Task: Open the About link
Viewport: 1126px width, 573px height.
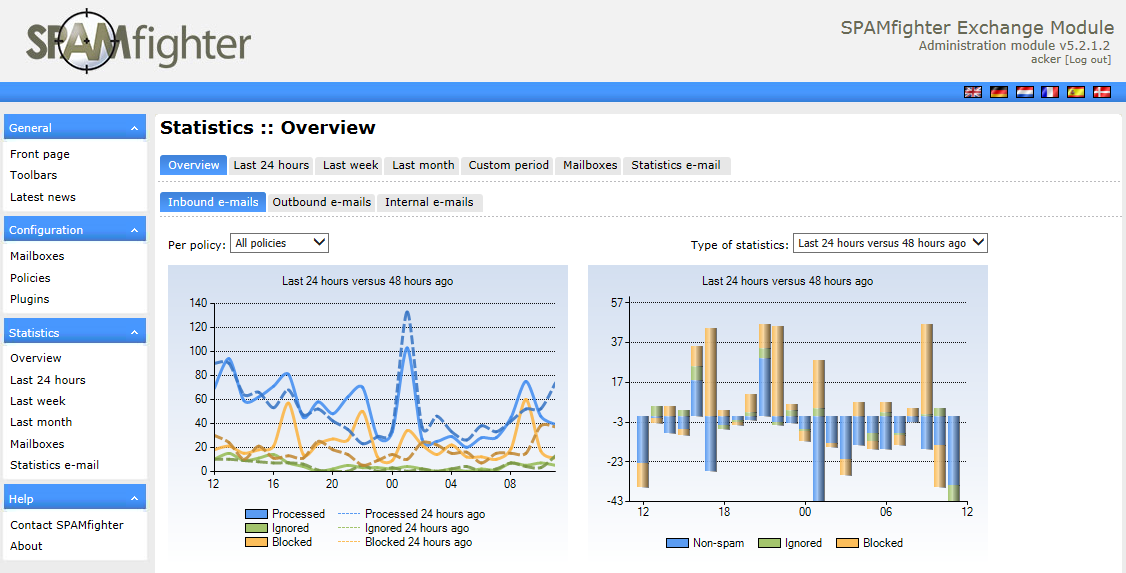Action: (26, 546)
